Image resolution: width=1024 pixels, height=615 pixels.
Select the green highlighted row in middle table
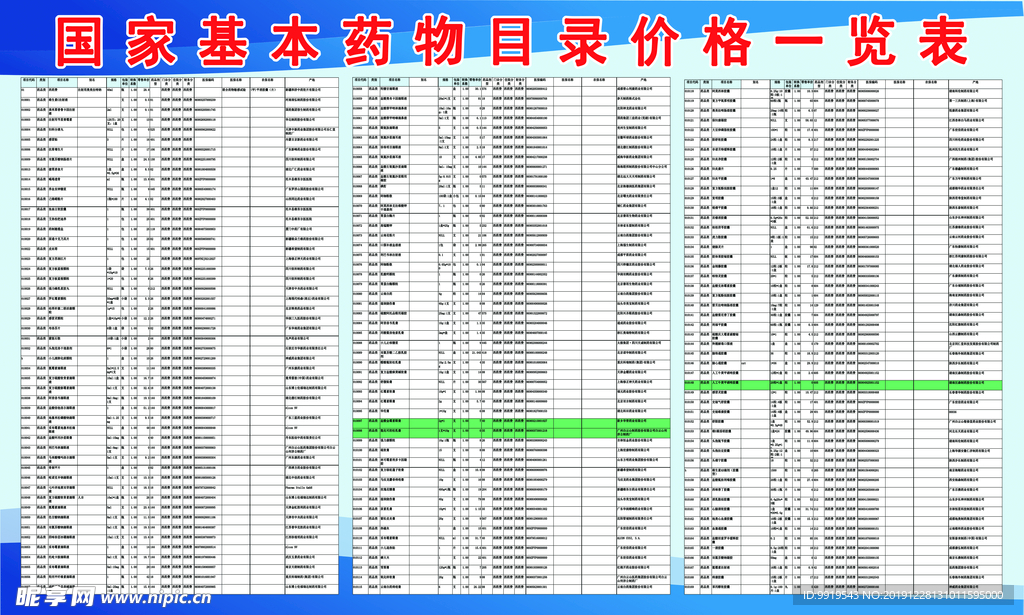click(x=510, y=423)
